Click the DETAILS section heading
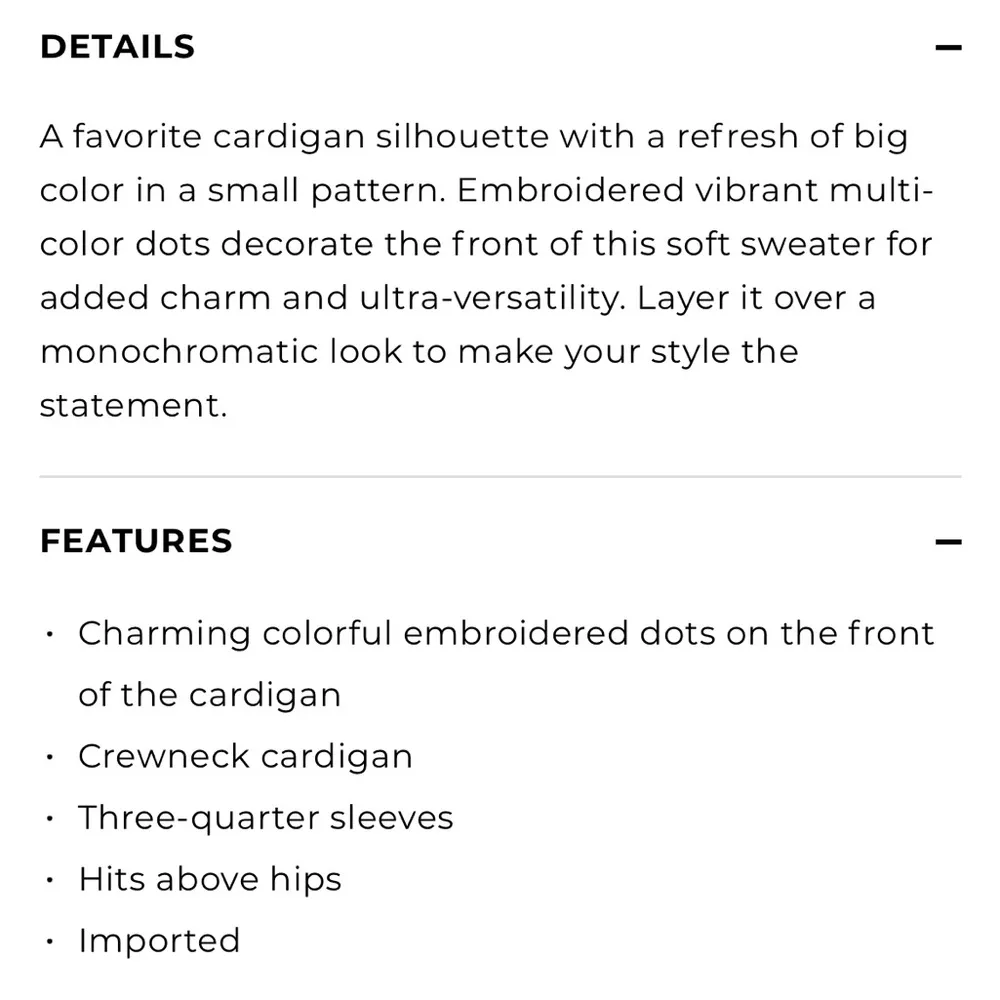1000x1000 pixels. tap(117, 47)
